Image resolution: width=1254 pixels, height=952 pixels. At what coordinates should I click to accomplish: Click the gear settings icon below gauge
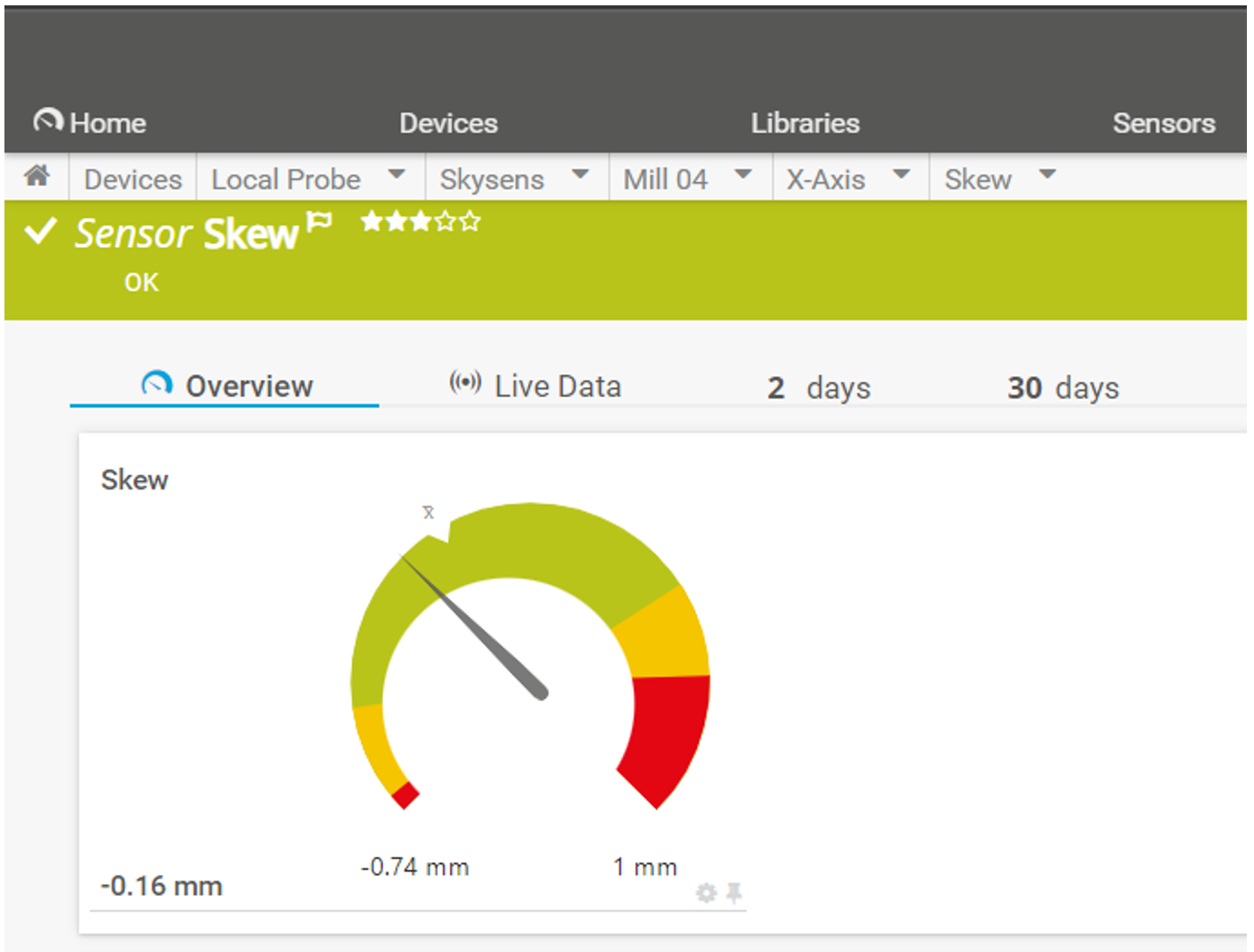(706, 892)
